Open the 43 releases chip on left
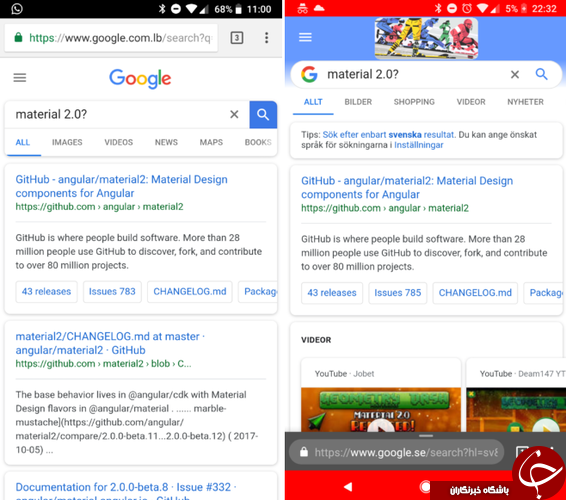The width and height of the screenshot is (566, 500). (x=47, y=291)
